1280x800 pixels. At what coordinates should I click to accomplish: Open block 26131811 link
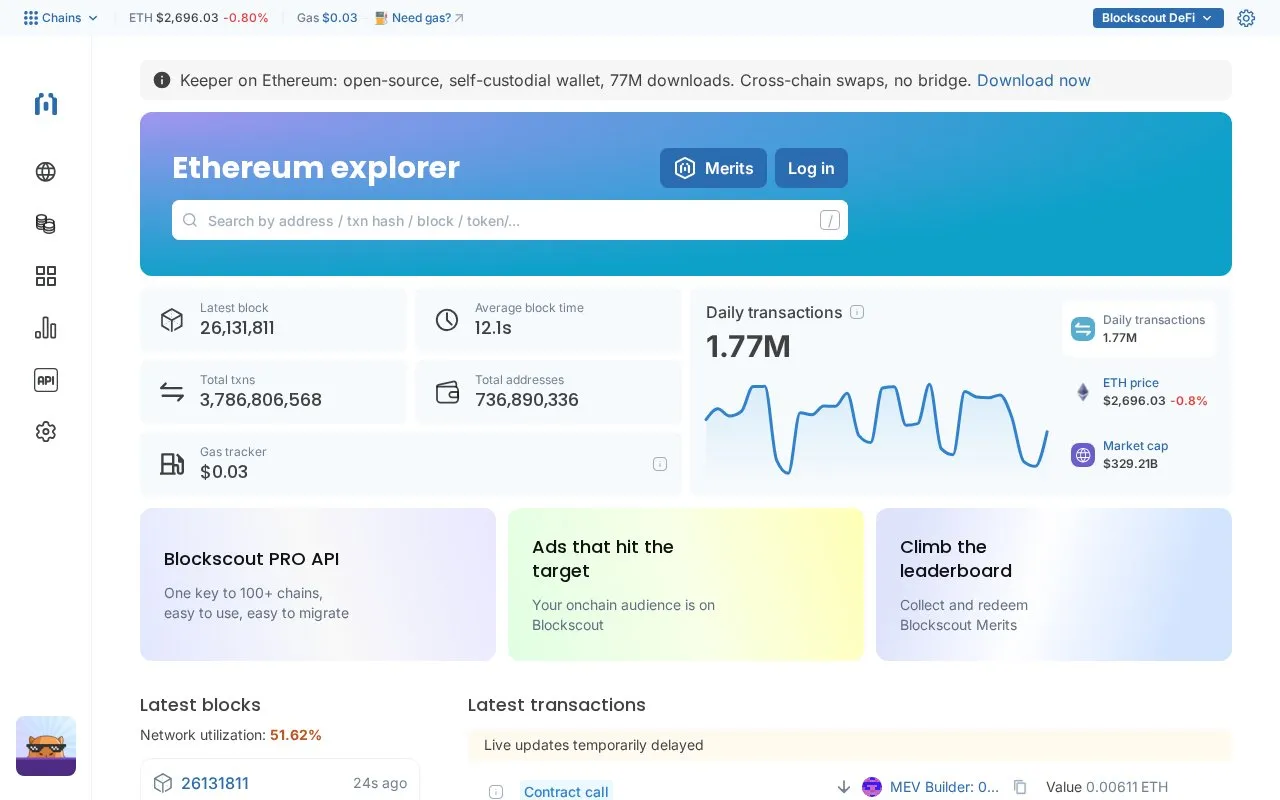click(x=215, y=783)
